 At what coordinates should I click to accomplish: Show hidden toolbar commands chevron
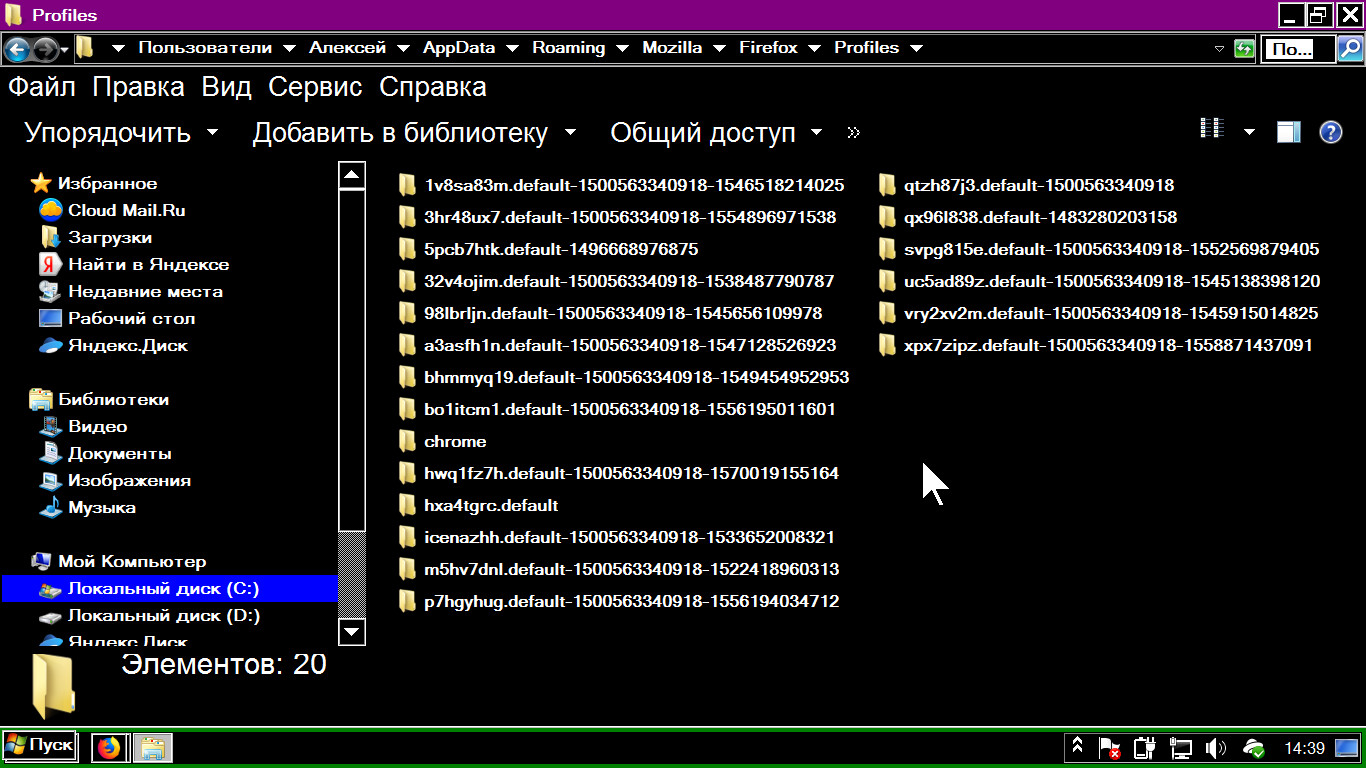[853, 133]
